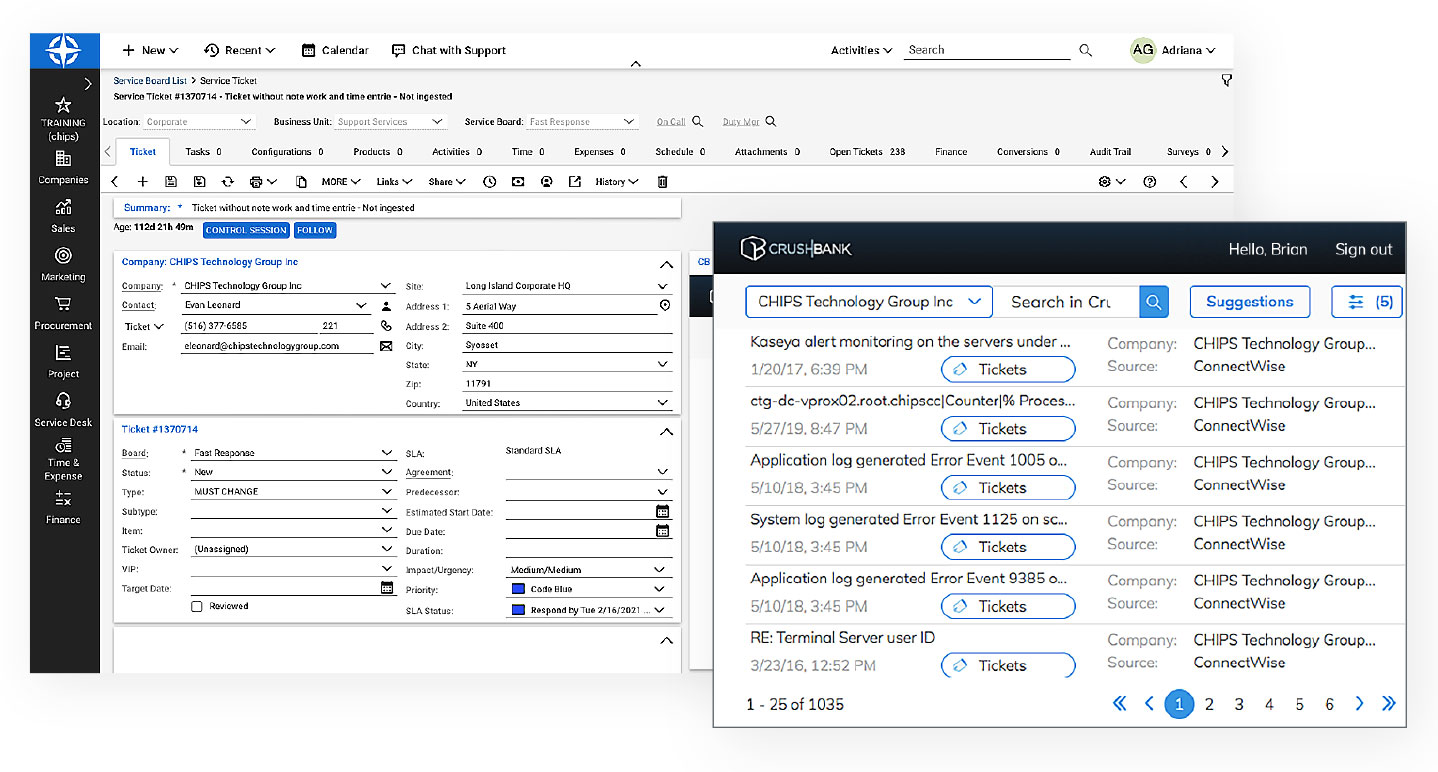1438x772 pixels.
Task: Click the Search in CrushBank input field
Action: (x=1066, y=302)
